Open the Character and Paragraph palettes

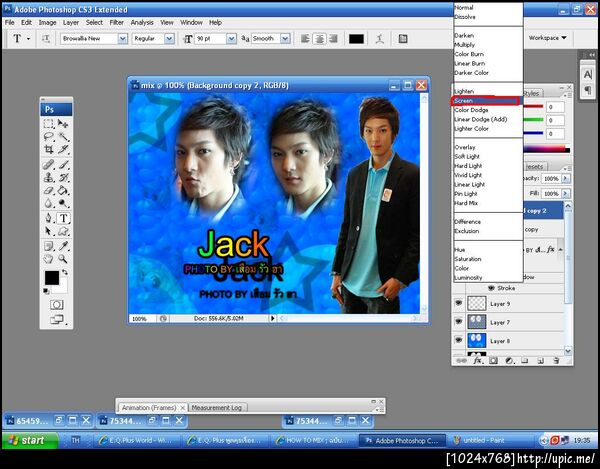click(x=403, y=39)
